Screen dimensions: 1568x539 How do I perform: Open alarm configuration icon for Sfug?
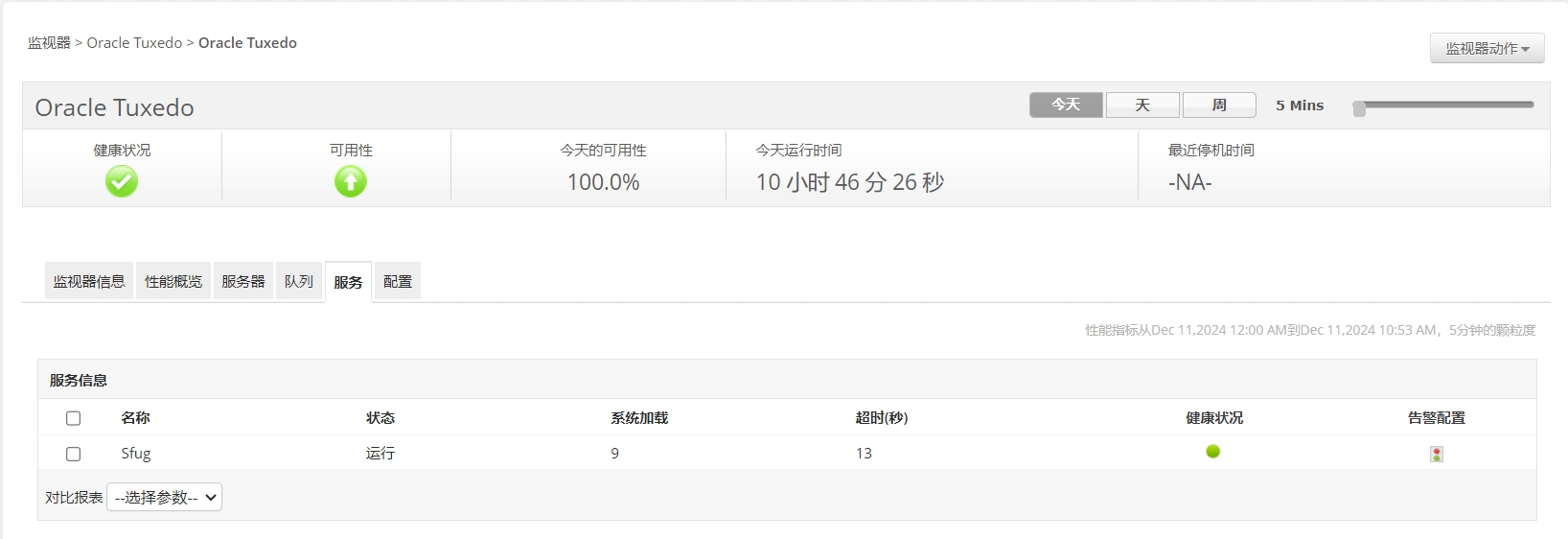[x=1436, y=454]
